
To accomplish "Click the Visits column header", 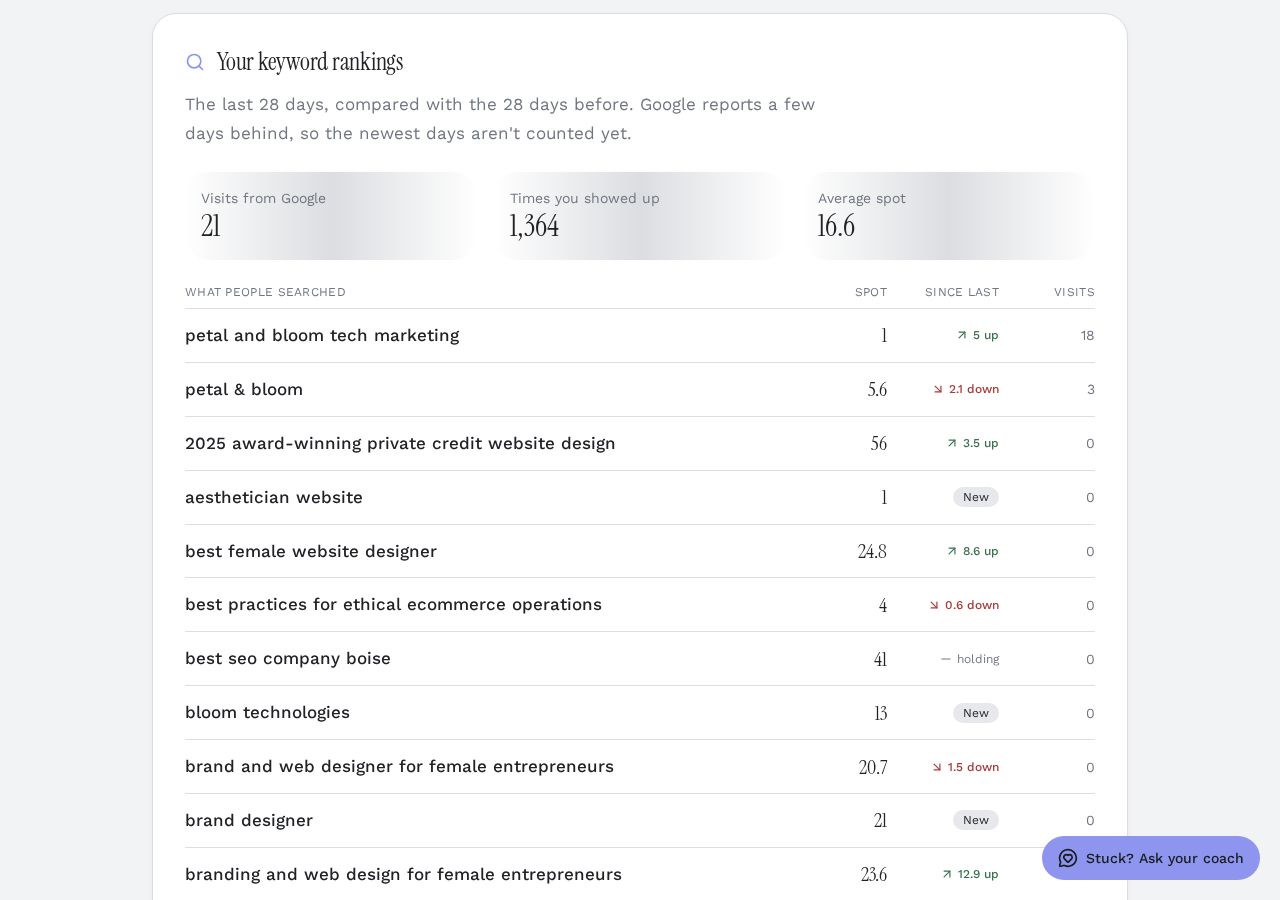I will coord(1074,292).
